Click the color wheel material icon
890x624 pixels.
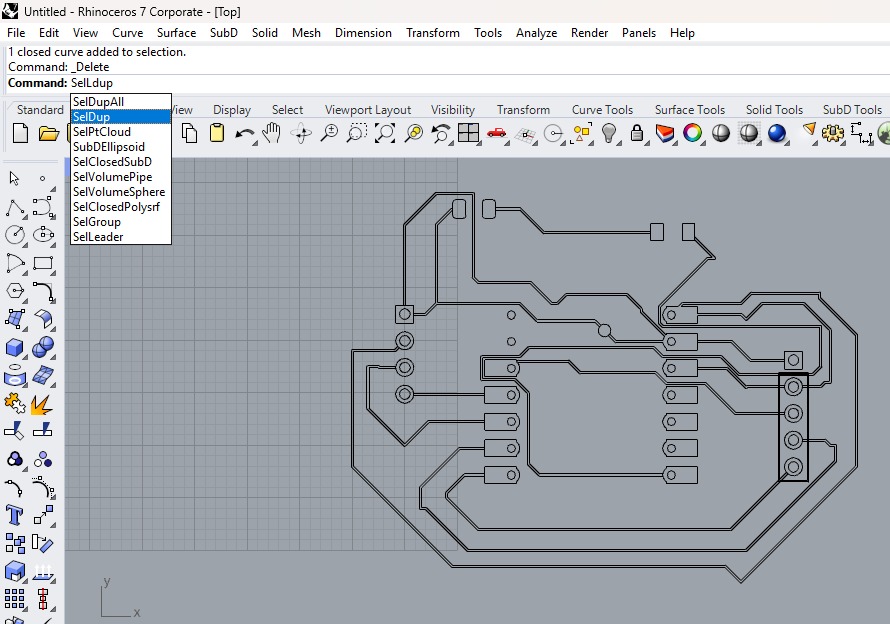tap(692, 133)
